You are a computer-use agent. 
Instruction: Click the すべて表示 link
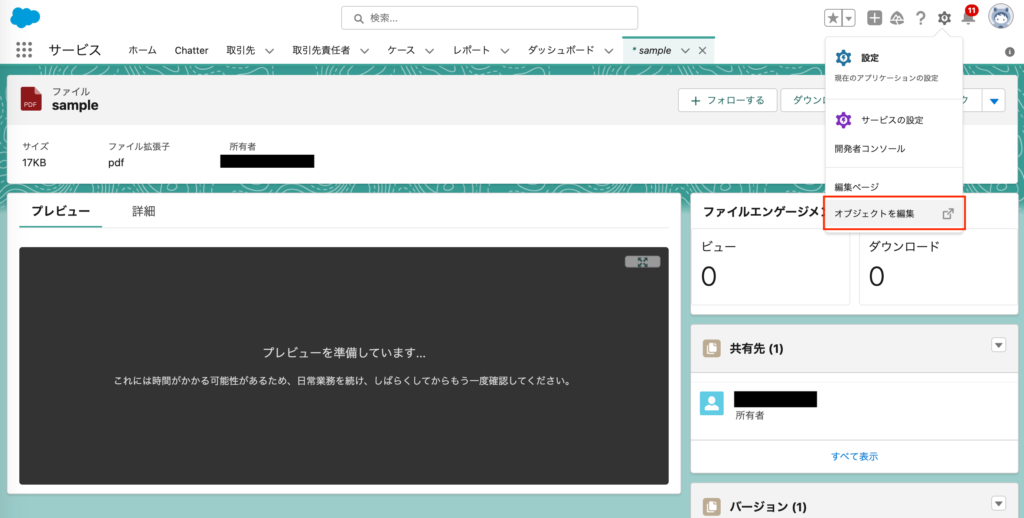coord(854,456)
